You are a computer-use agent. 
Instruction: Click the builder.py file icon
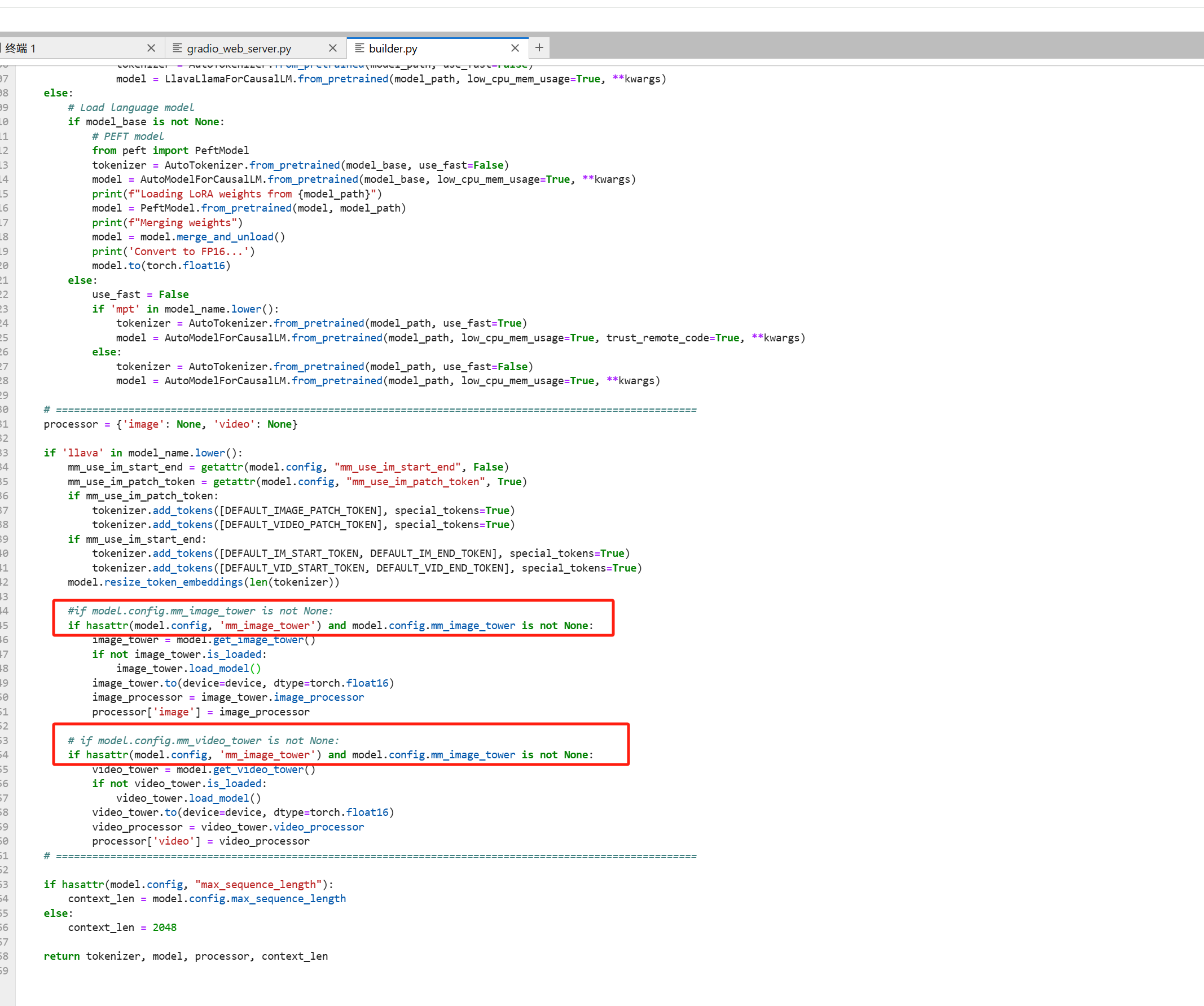tap(359, 48)
